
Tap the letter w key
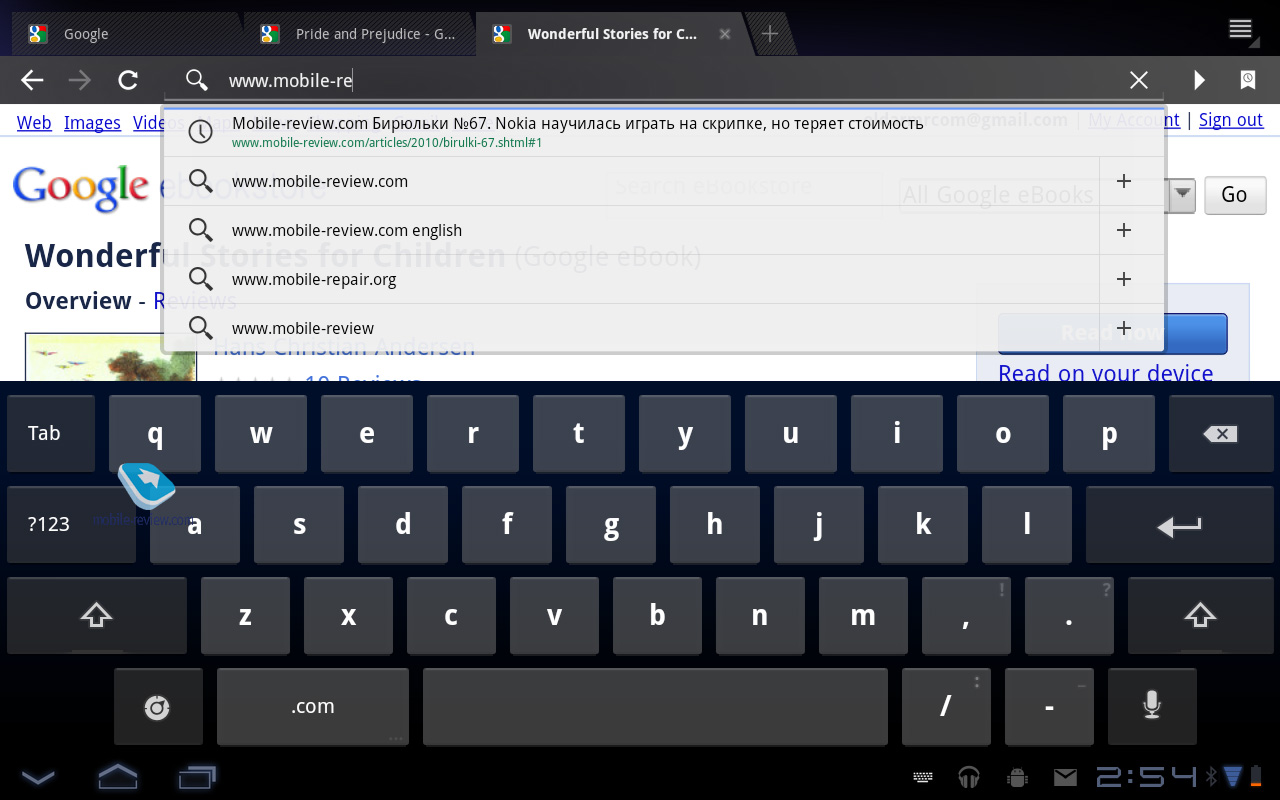[x=261, y=434]
